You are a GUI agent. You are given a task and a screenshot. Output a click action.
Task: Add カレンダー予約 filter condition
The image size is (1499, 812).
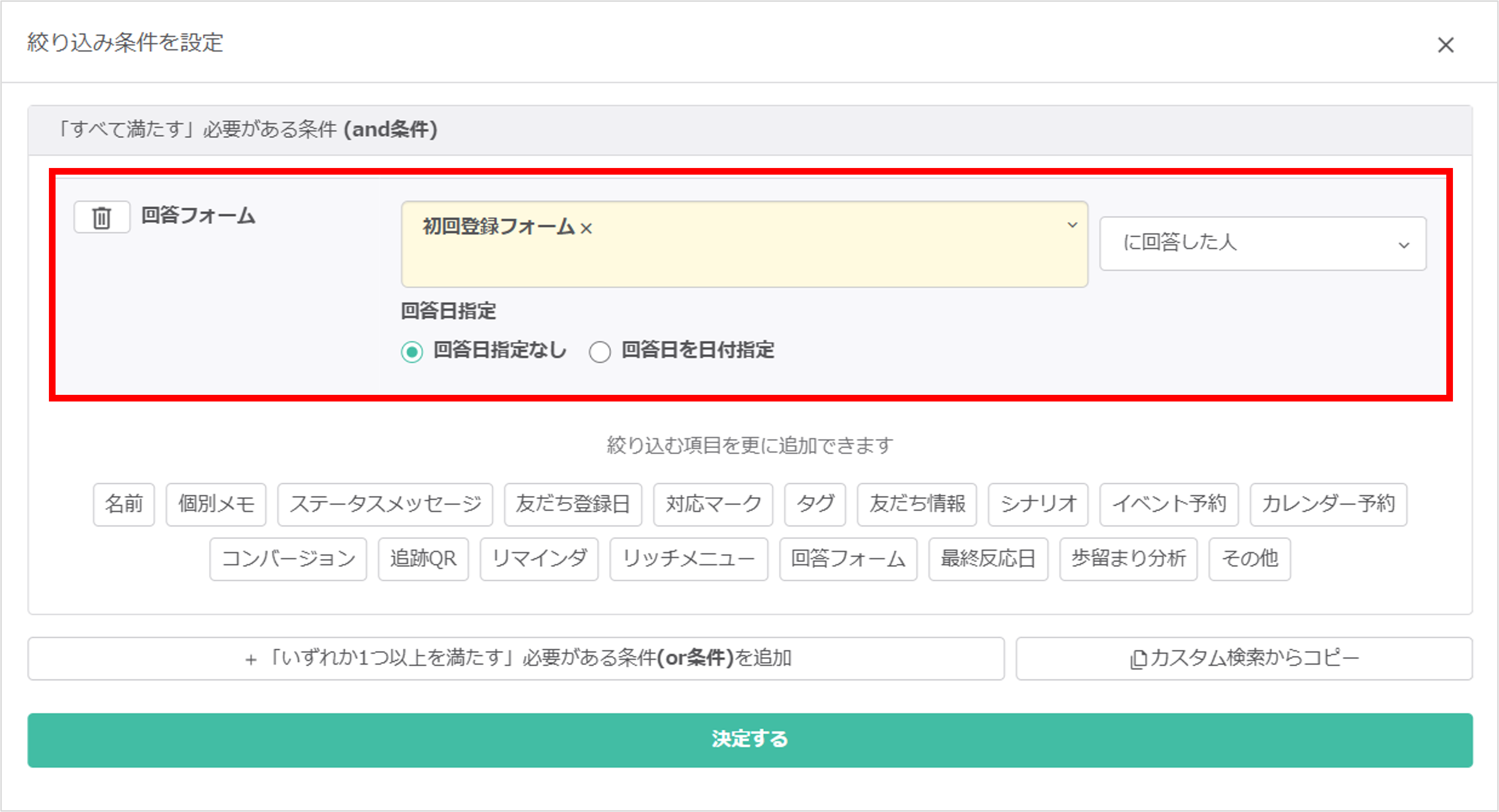1328,504
